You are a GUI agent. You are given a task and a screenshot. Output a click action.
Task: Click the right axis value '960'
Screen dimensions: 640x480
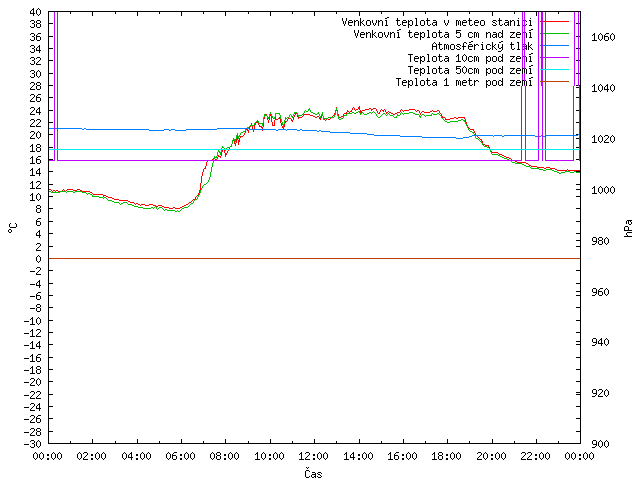600,292
